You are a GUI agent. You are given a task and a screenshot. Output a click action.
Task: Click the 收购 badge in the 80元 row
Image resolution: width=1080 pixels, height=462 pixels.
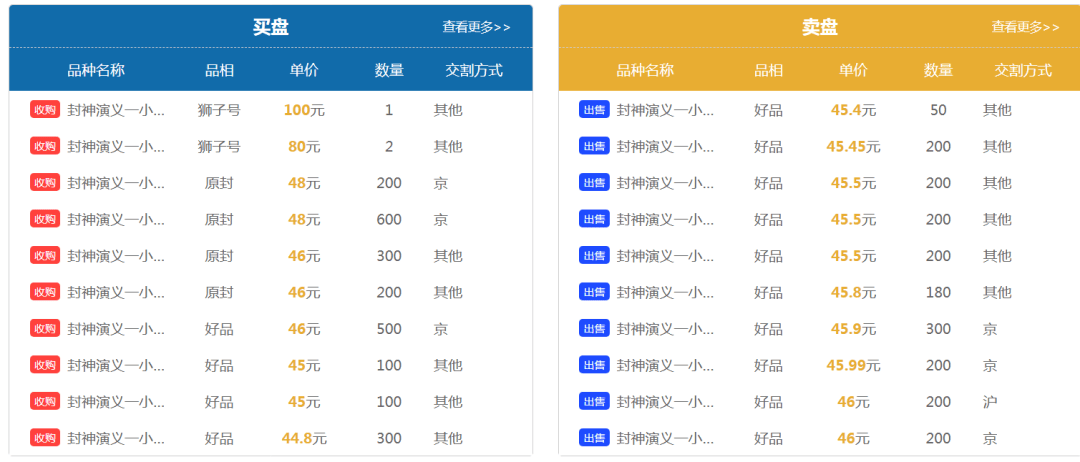tap(45, 146)
